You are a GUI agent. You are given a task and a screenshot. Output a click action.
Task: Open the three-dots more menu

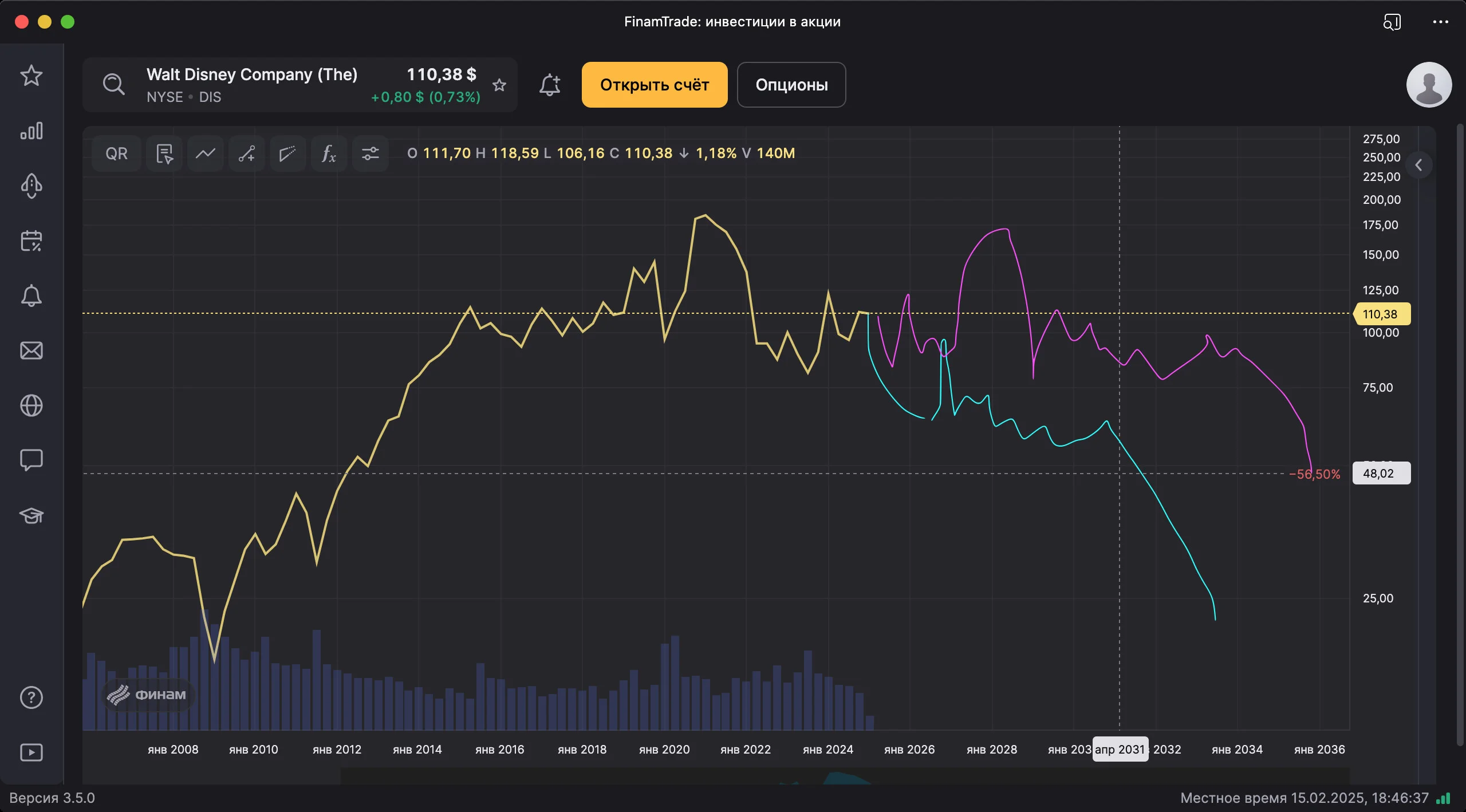[1441, 22]
